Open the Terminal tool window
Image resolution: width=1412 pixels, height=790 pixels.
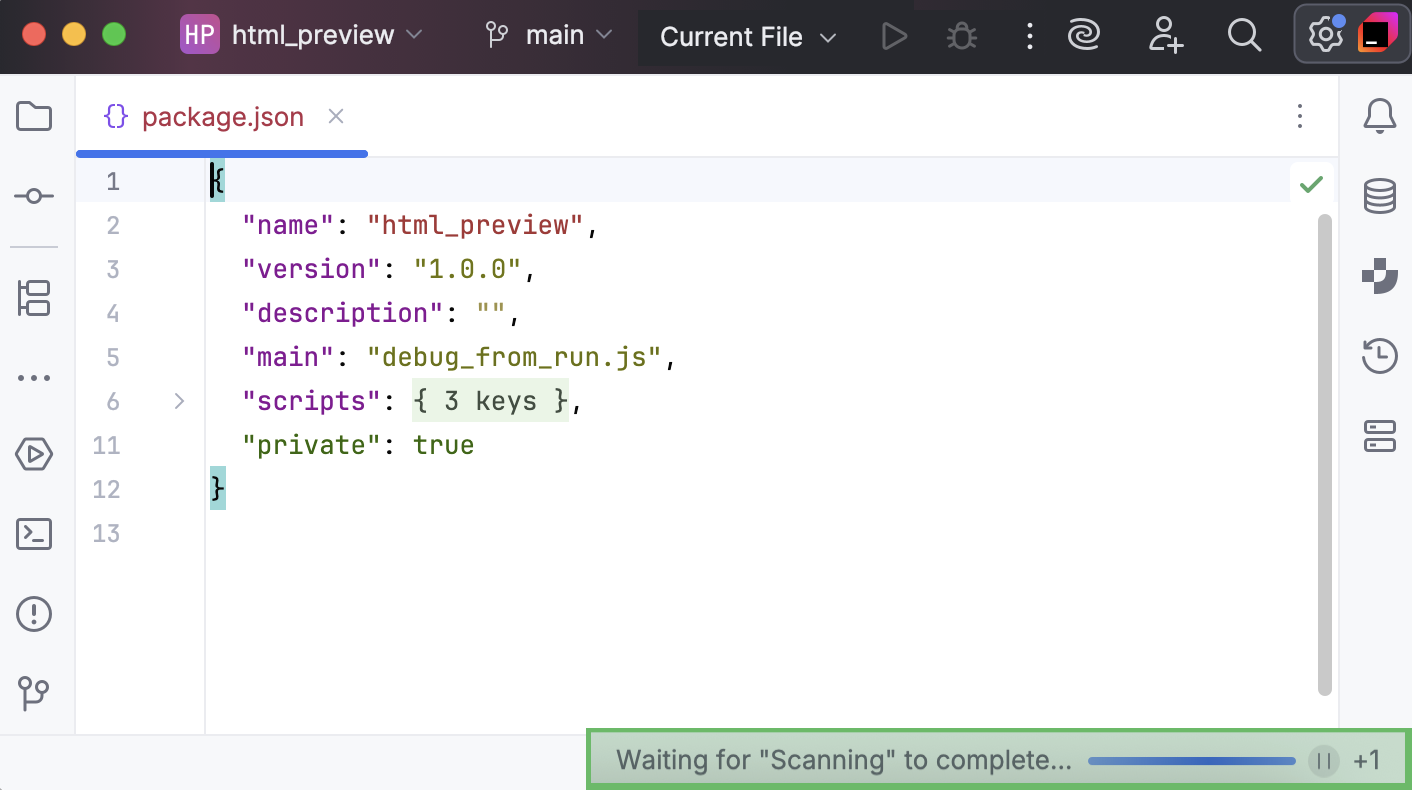point(34,534)
